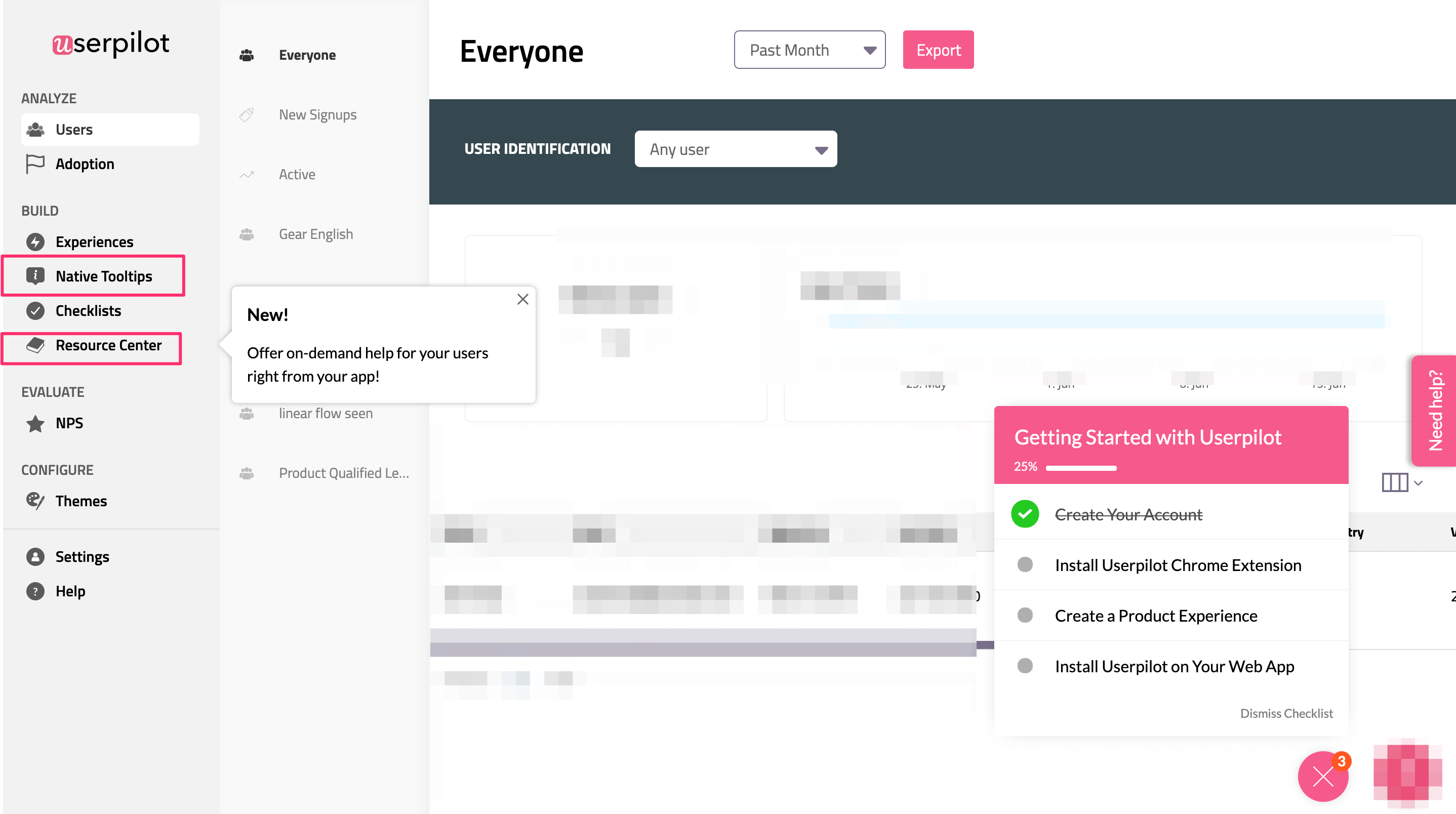
Task: Close the checklist launcher with X button
Action: (x=1323, y=776)
